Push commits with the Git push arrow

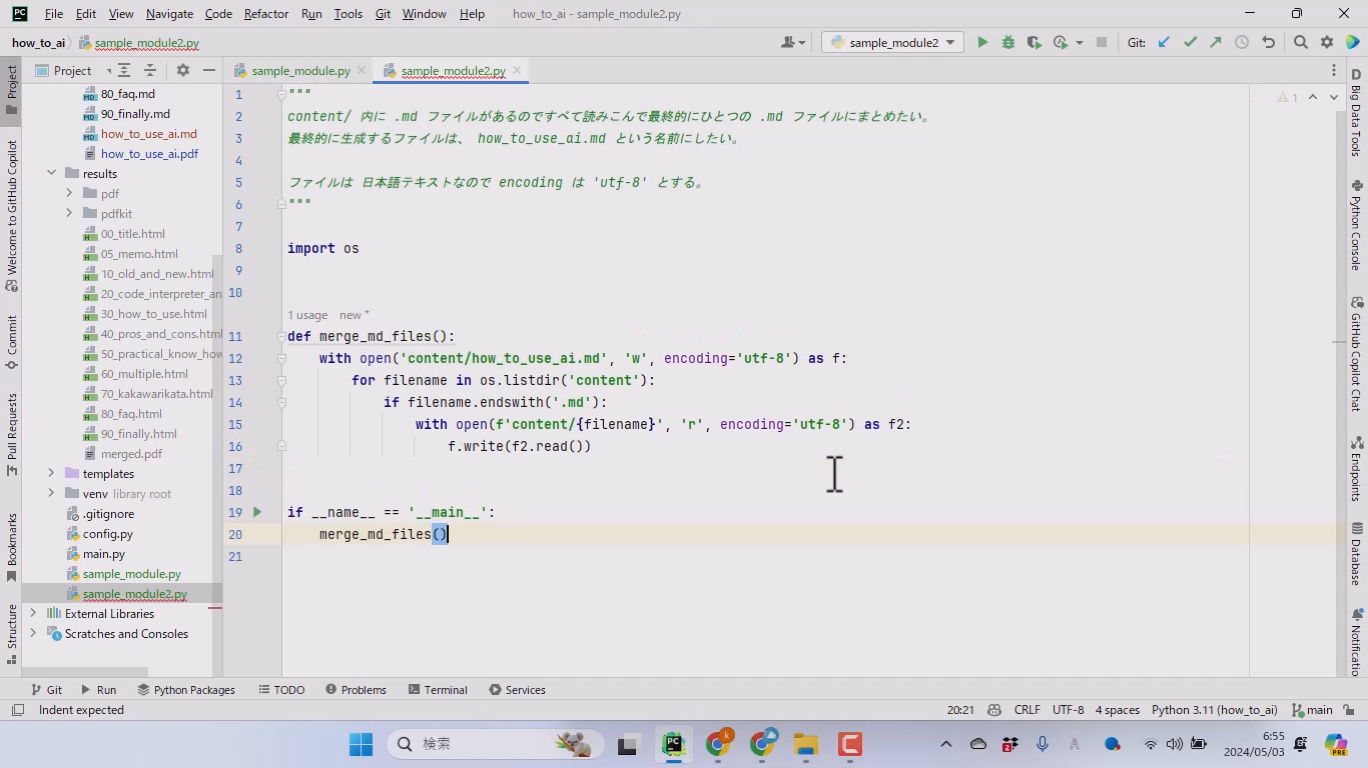pos(1215,42)
